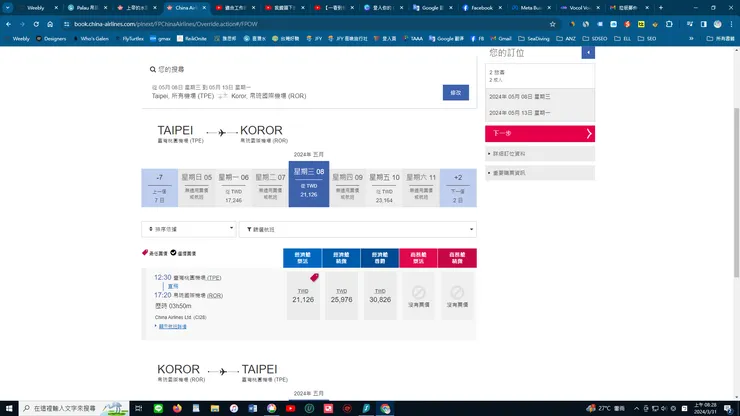Switch to the Palau tab
This screenshot has height=416, width=740.
click(86, 8)
